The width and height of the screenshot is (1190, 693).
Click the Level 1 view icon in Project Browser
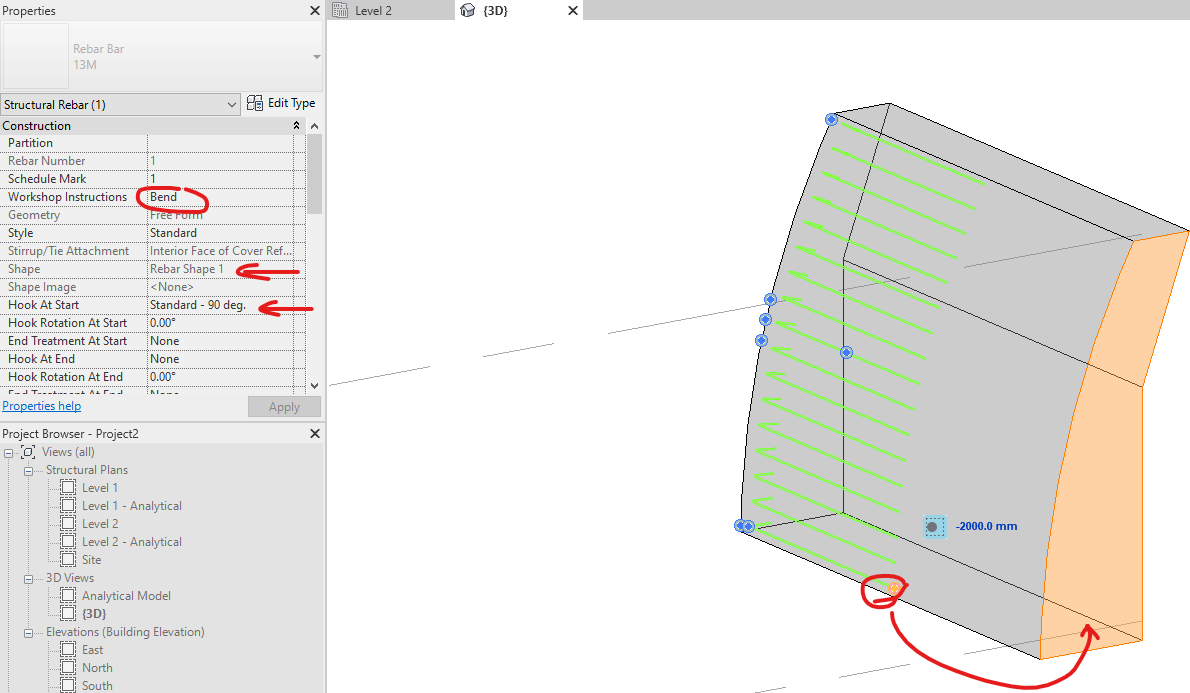coord(67,487)
